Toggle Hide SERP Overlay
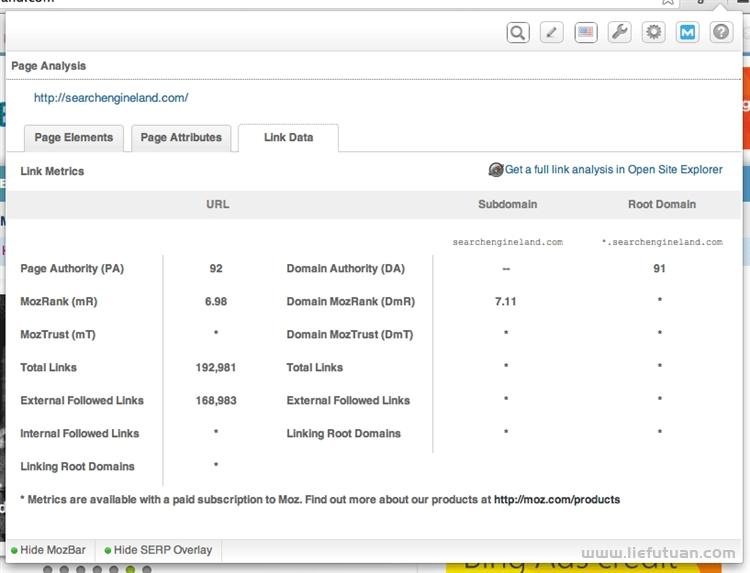This screenshot has height=573, width=750. [x=158, y=550]
